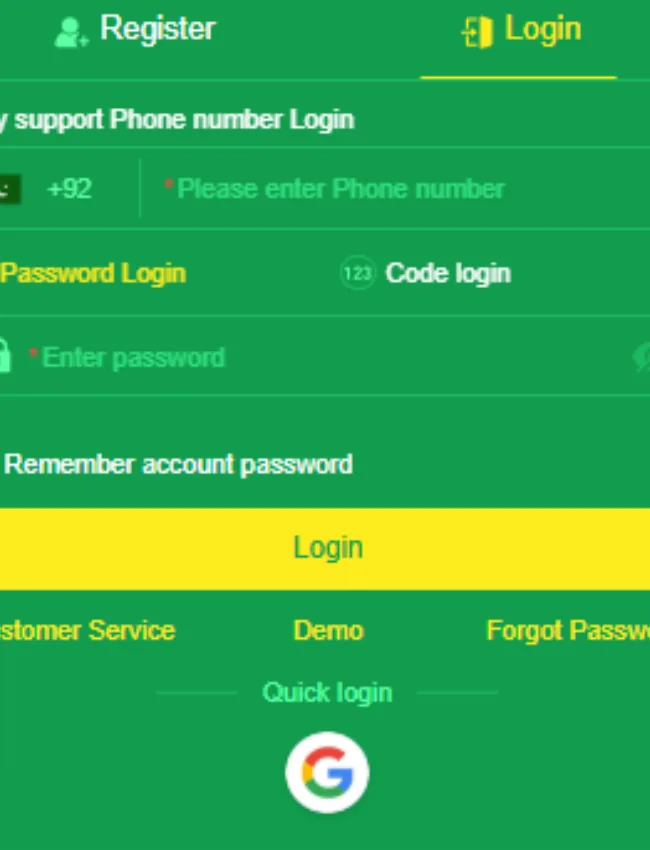Choose the Password Login option
This screenshot has height=850, width=650.
(x=93, y=273)
